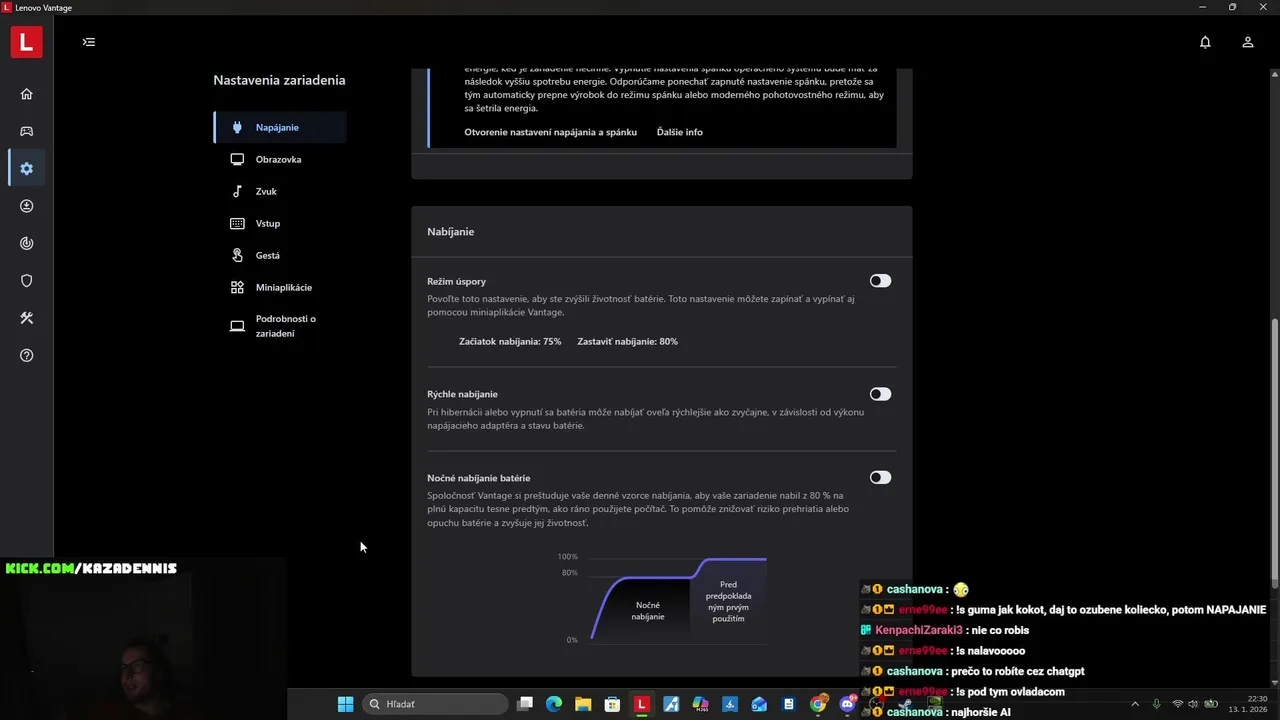Open Discord from taskbar
Image resolution: width=1280 pixels, height=720 pixels.
pos(848,704)
